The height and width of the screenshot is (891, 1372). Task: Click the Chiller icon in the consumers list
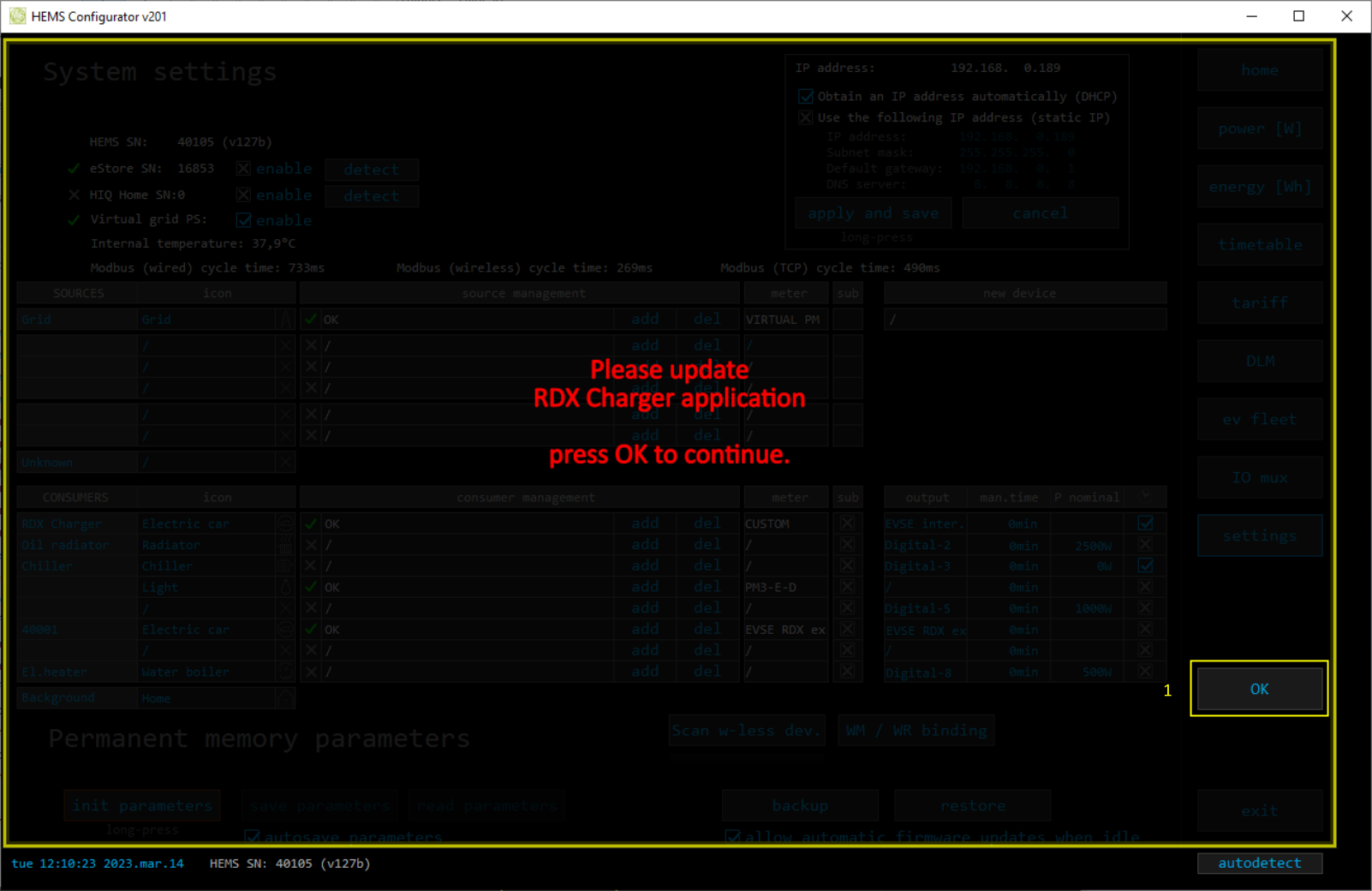[x=286, y=566]
